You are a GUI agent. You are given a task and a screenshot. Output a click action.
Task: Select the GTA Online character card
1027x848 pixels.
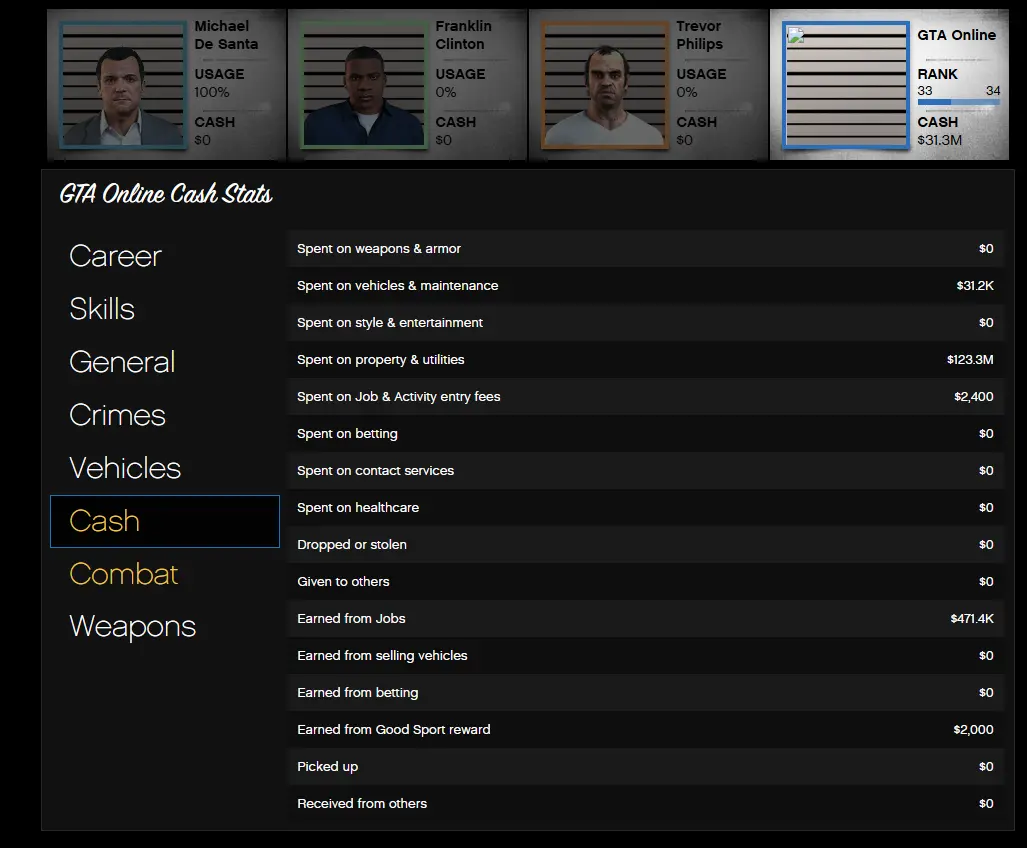889,84
